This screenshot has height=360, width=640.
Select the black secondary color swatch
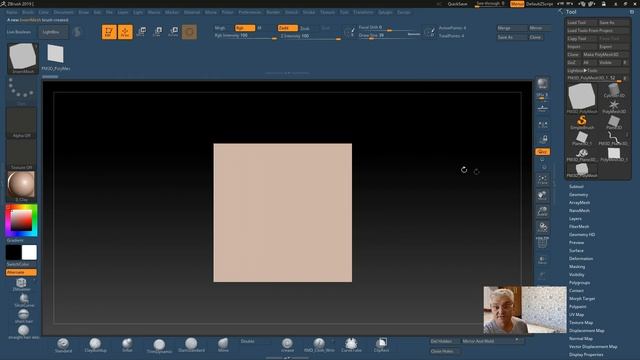click(13, 252)
